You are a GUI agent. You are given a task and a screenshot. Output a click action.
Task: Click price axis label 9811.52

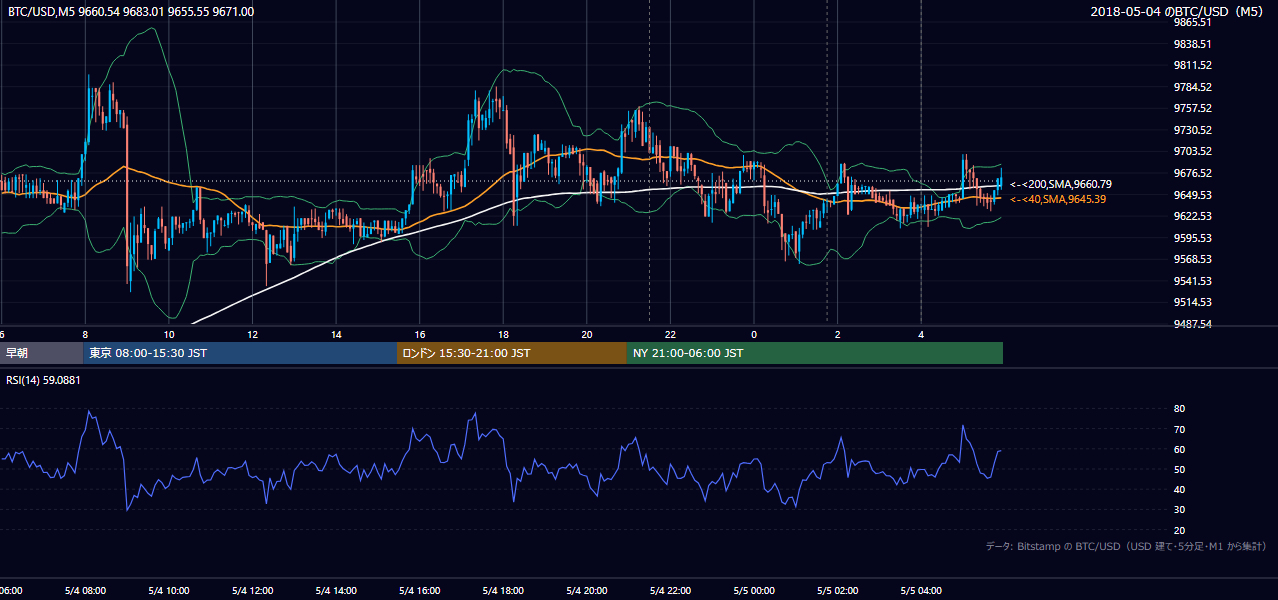click(1193, 65)
